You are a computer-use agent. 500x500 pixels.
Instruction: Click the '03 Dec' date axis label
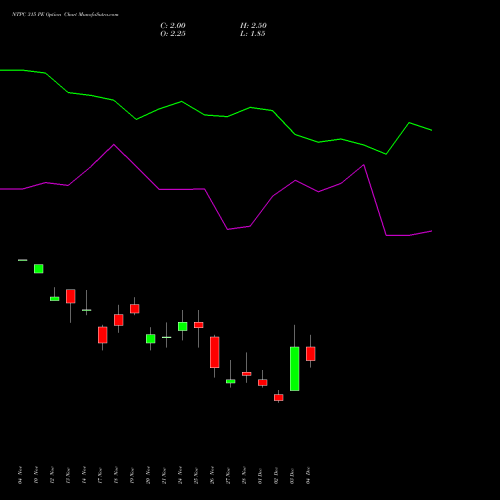292,475
